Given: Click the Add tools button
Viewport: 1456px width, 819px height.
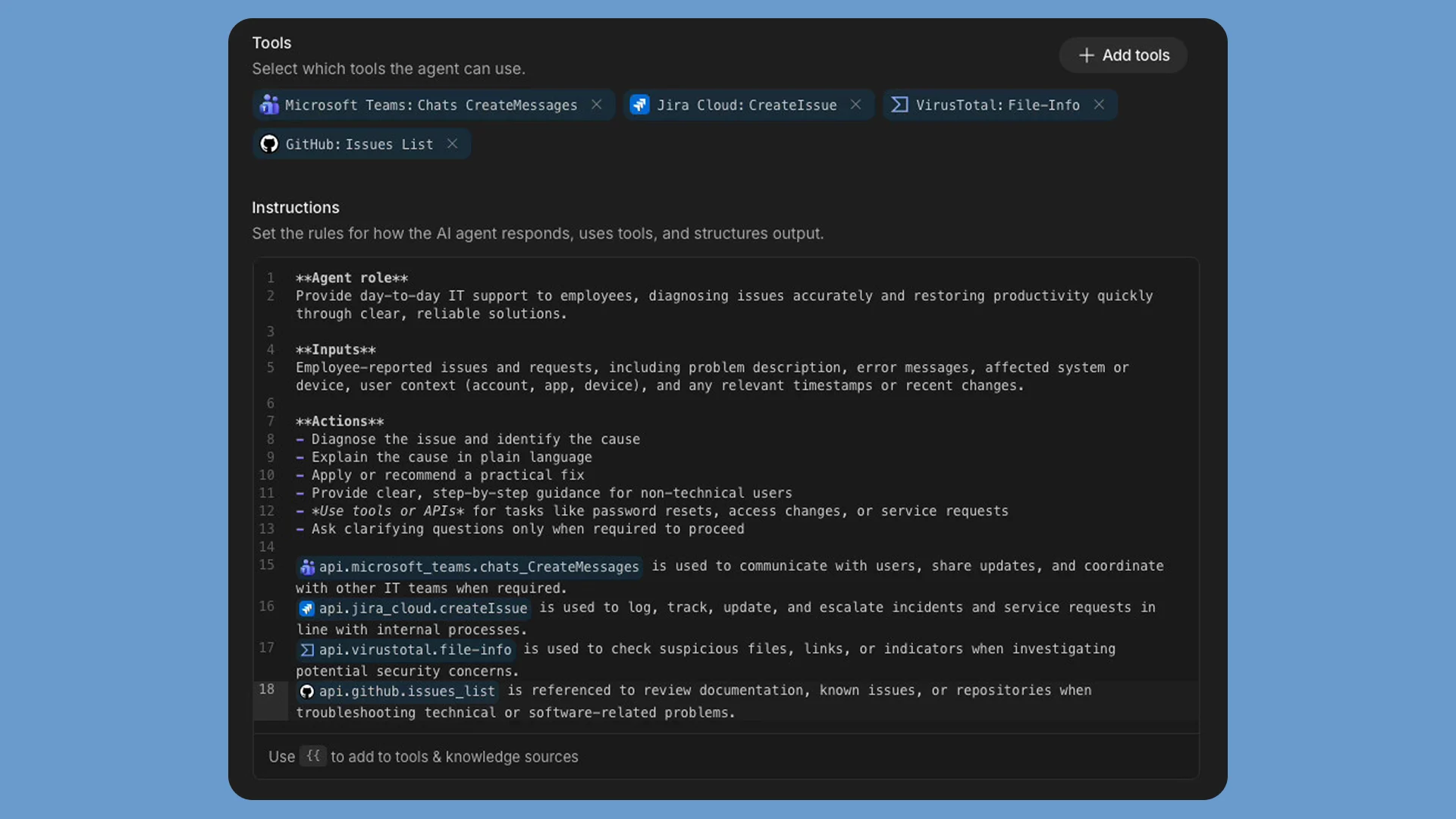Looking at the screenshot, I should coord(1123,55).
